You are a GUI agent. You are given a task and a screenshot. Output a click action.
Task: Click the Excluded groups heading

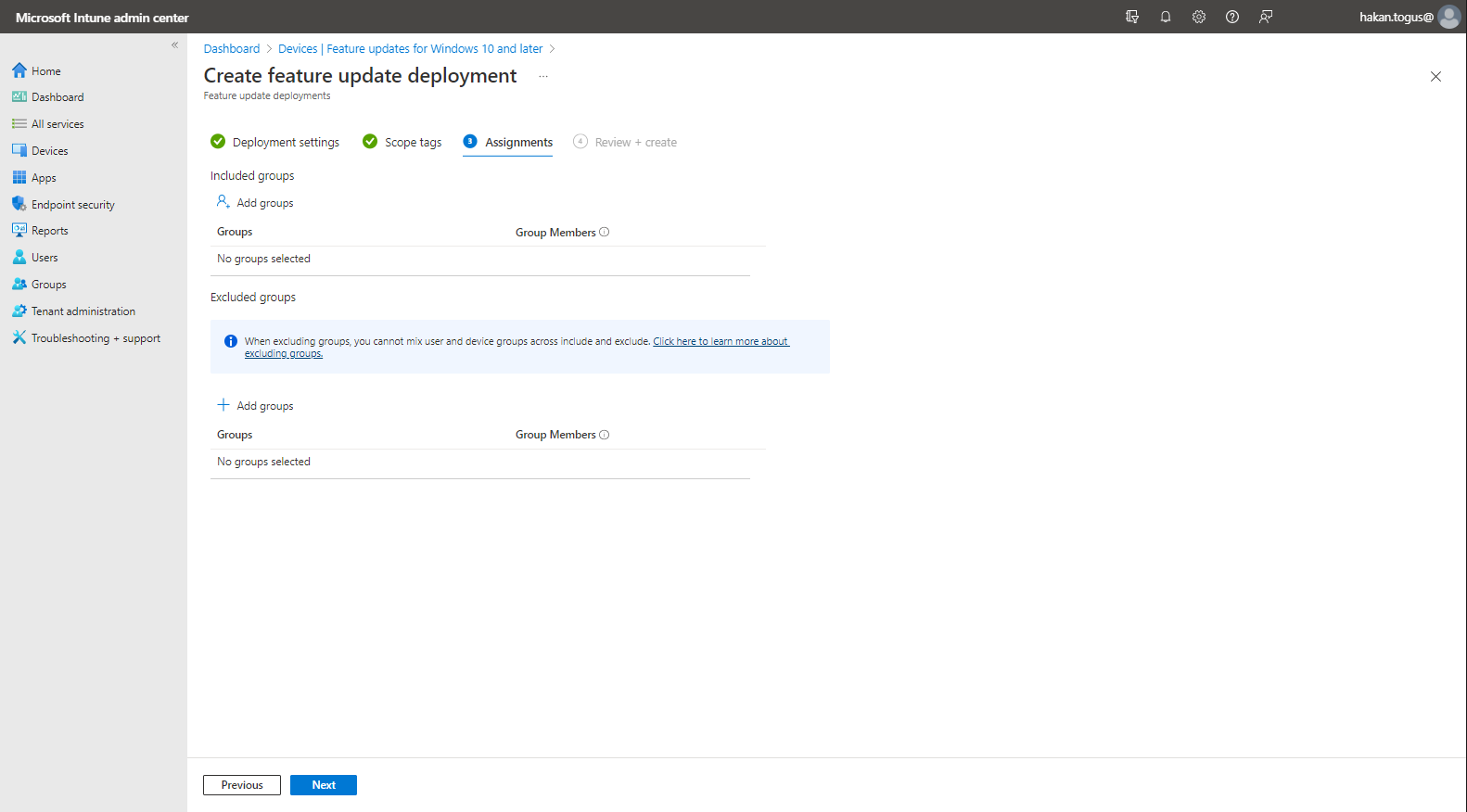tap(253, 297)
